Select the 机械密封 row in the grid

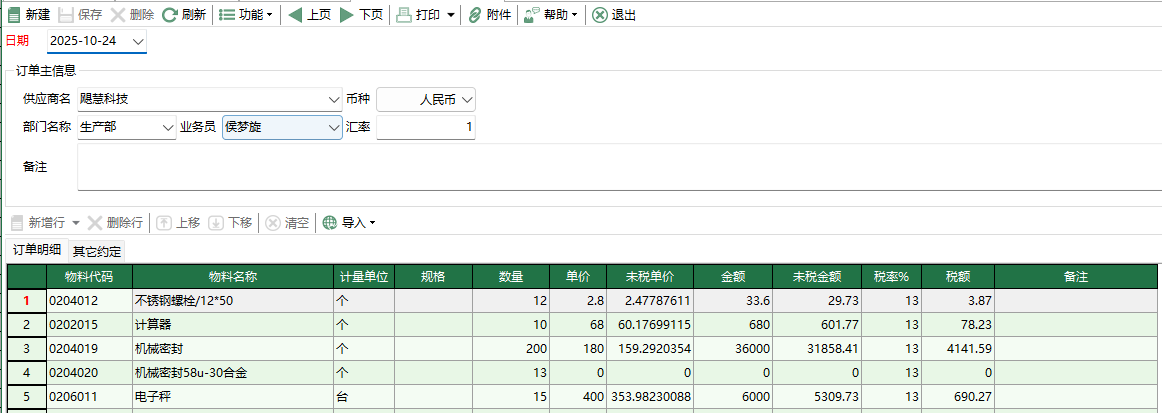point(232,349)
